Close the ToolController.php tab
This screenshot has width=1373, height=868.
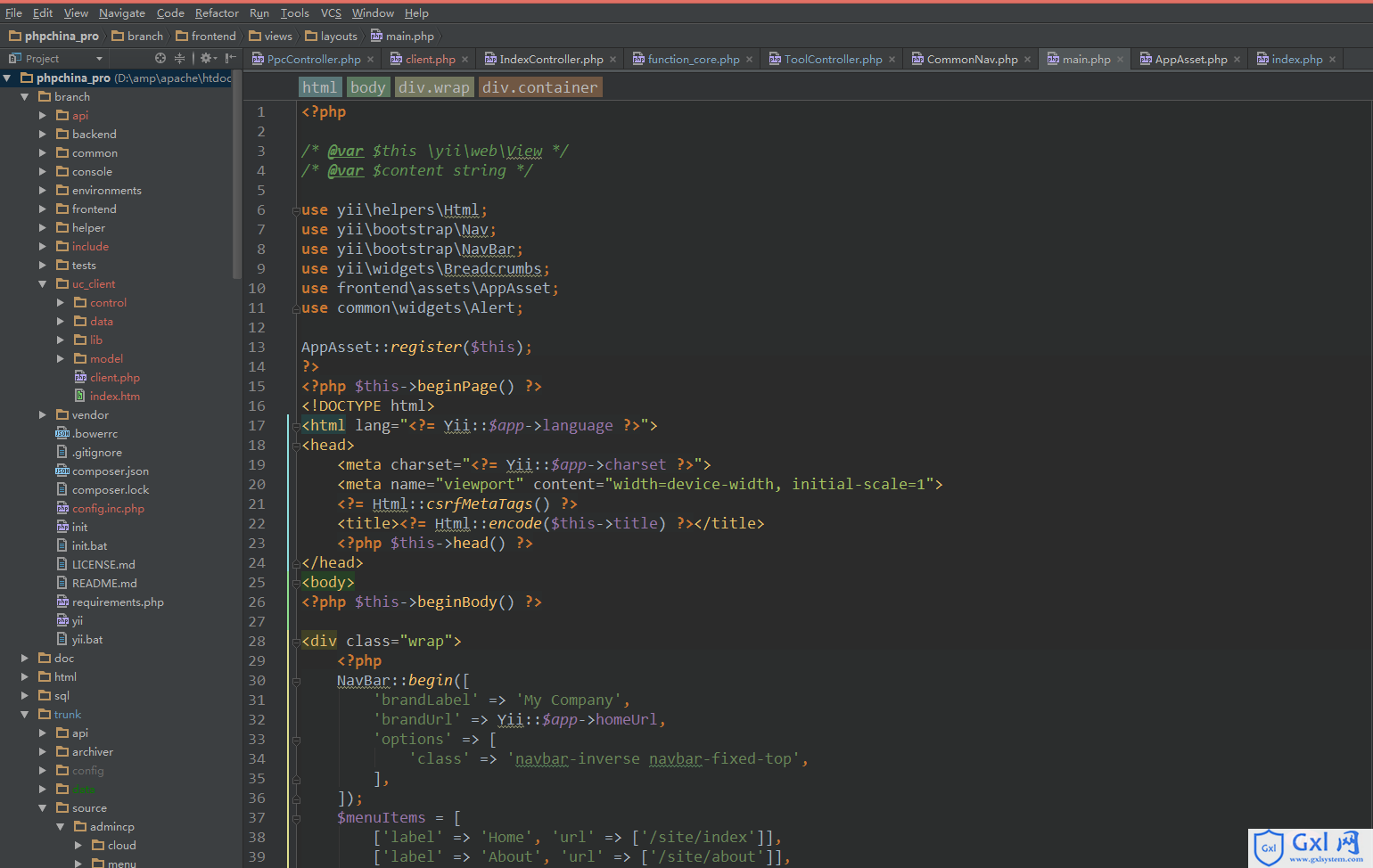tap(892, 60)
